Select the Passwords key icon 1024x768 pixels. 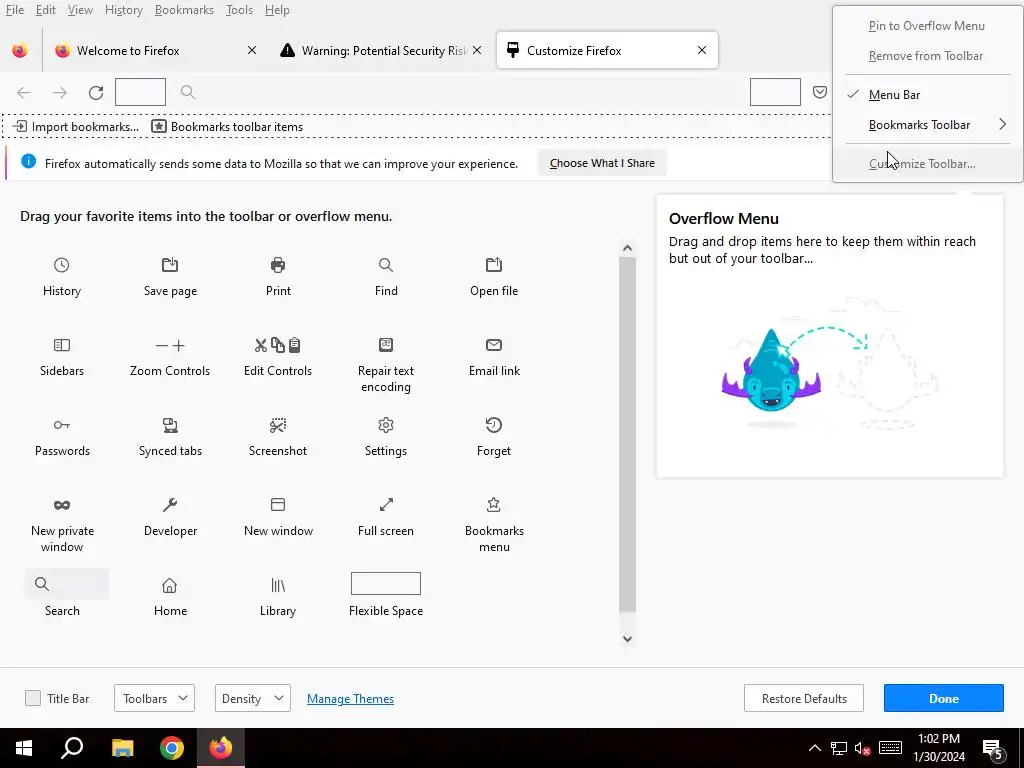[x=61, y=425]
